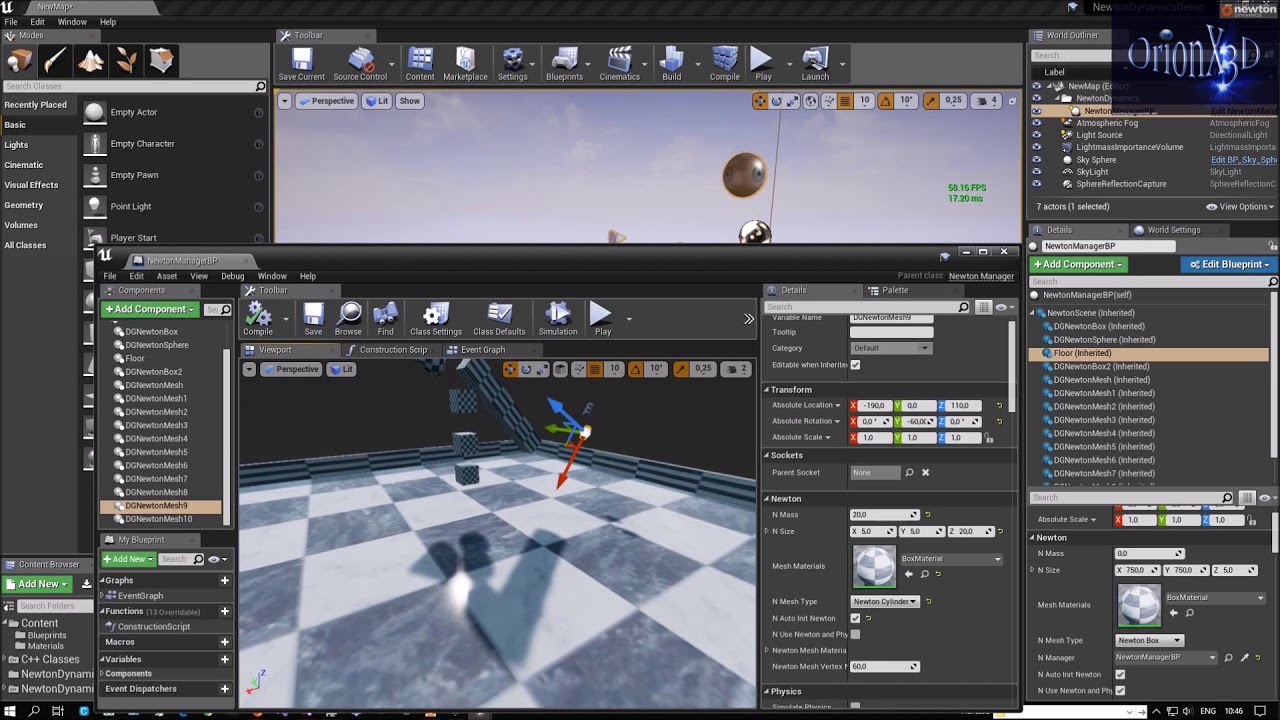This screenshot has width=1280, height=720.
Task: Switch to Palette tab
Action: pos(895,290)
